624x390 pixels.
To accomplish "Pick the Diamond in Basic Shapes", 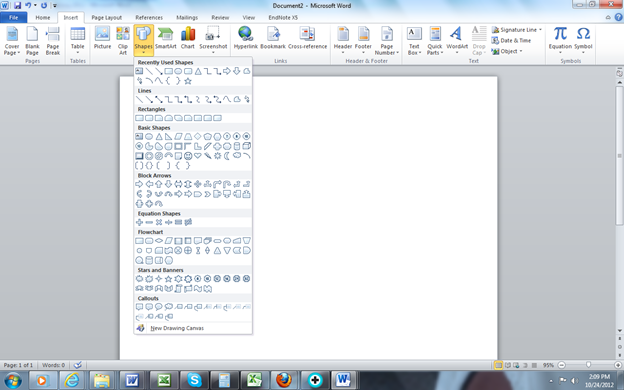I will click(198, 136).
